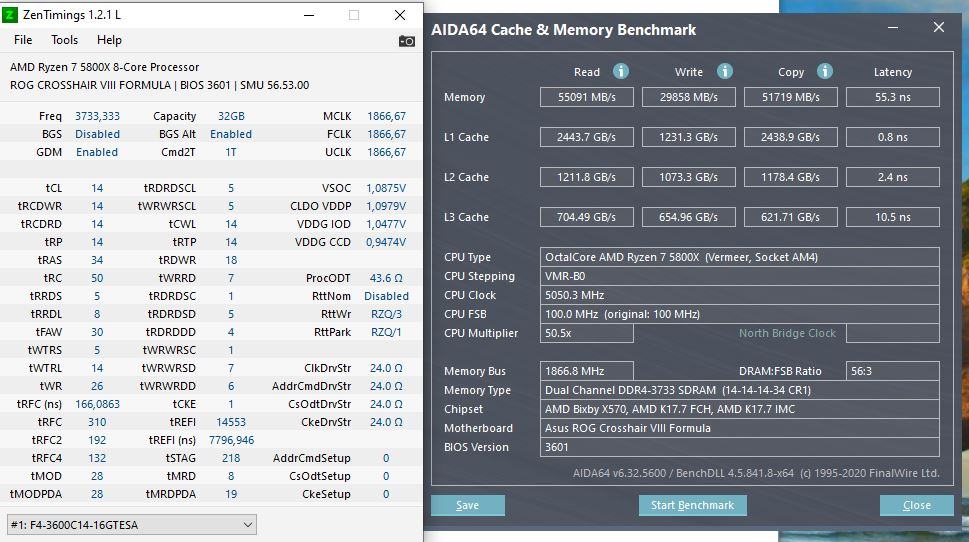Click Memory Copy value 51719 MB/s
969x542 pixels.
point(790,97)
